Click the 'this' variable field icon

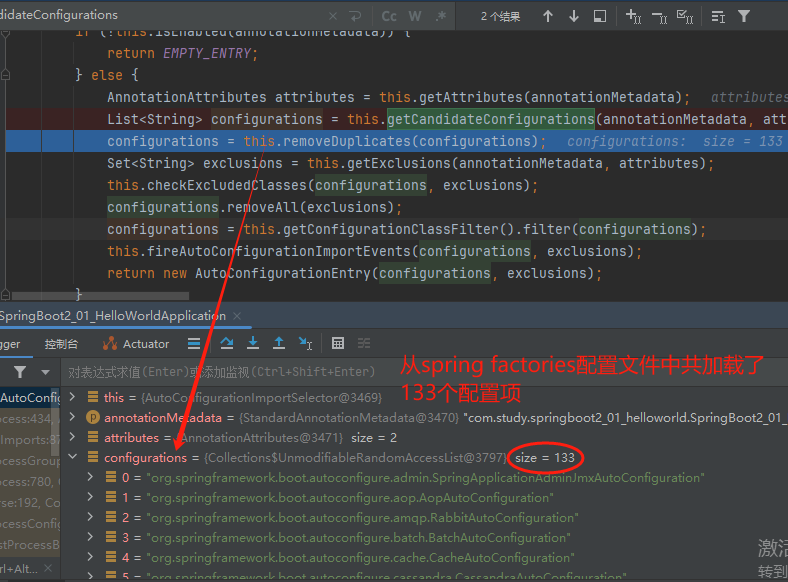[x=92, y=398]
